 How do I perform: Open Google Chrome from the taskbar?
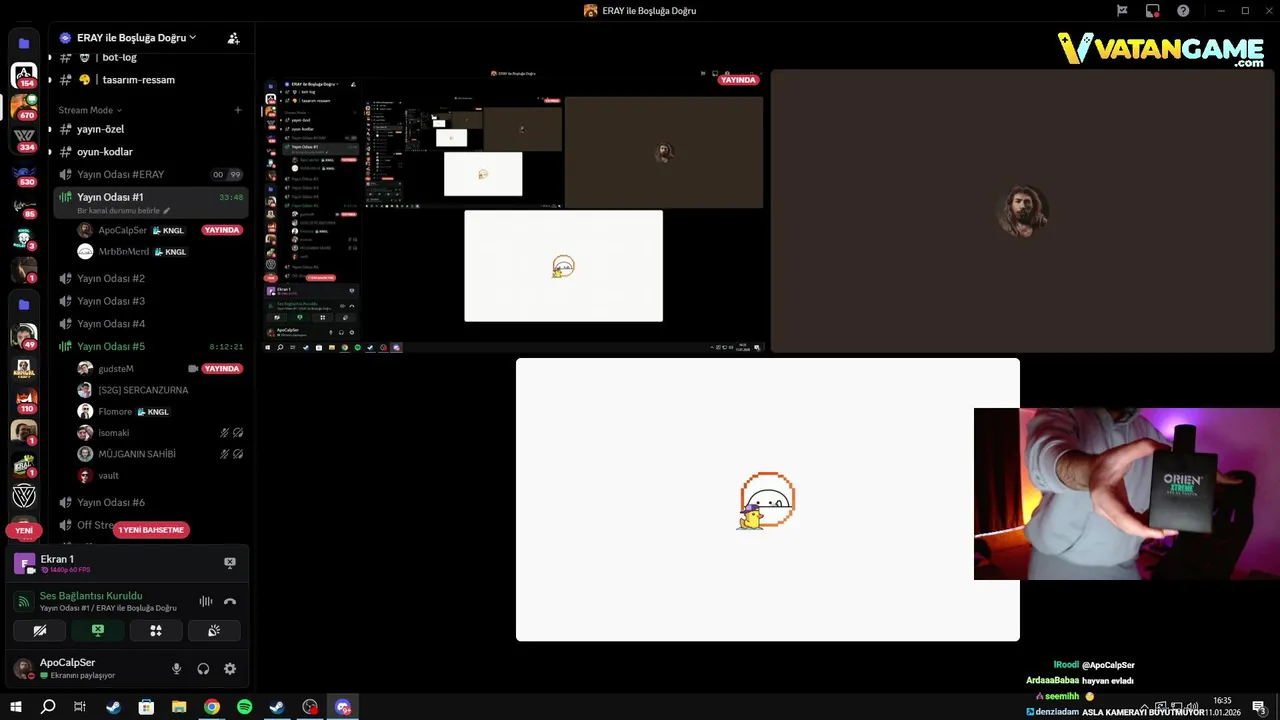click(x=212, y=707)
